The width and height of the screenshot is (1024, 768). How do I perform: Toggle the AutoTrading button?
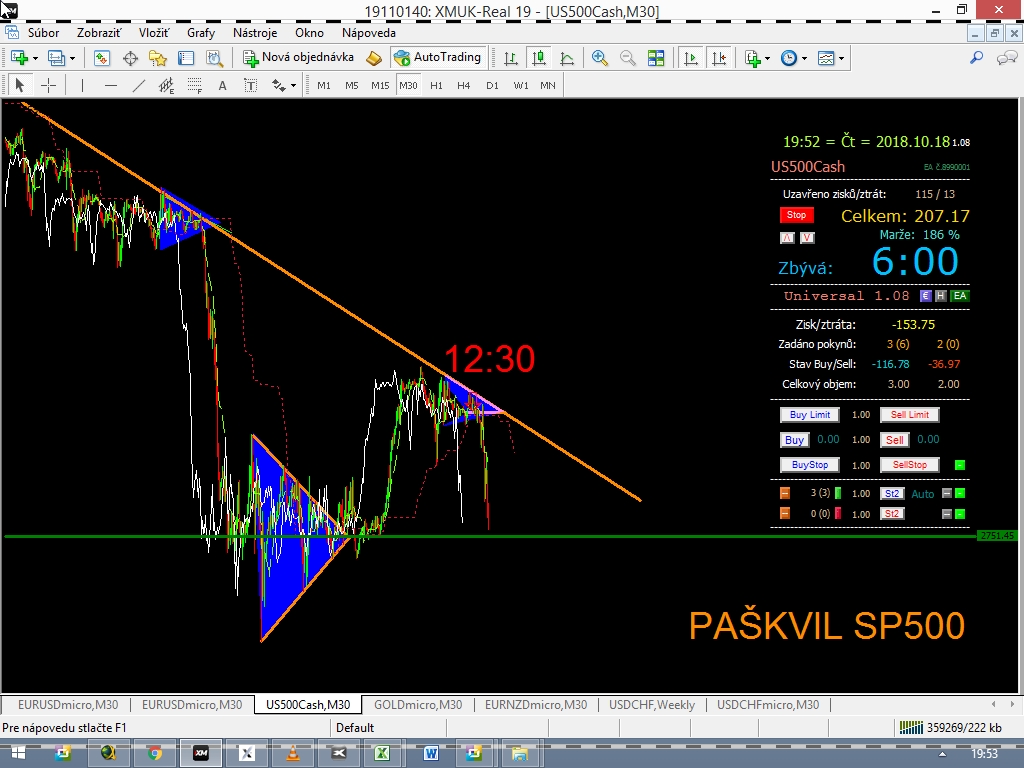(439, 57)
